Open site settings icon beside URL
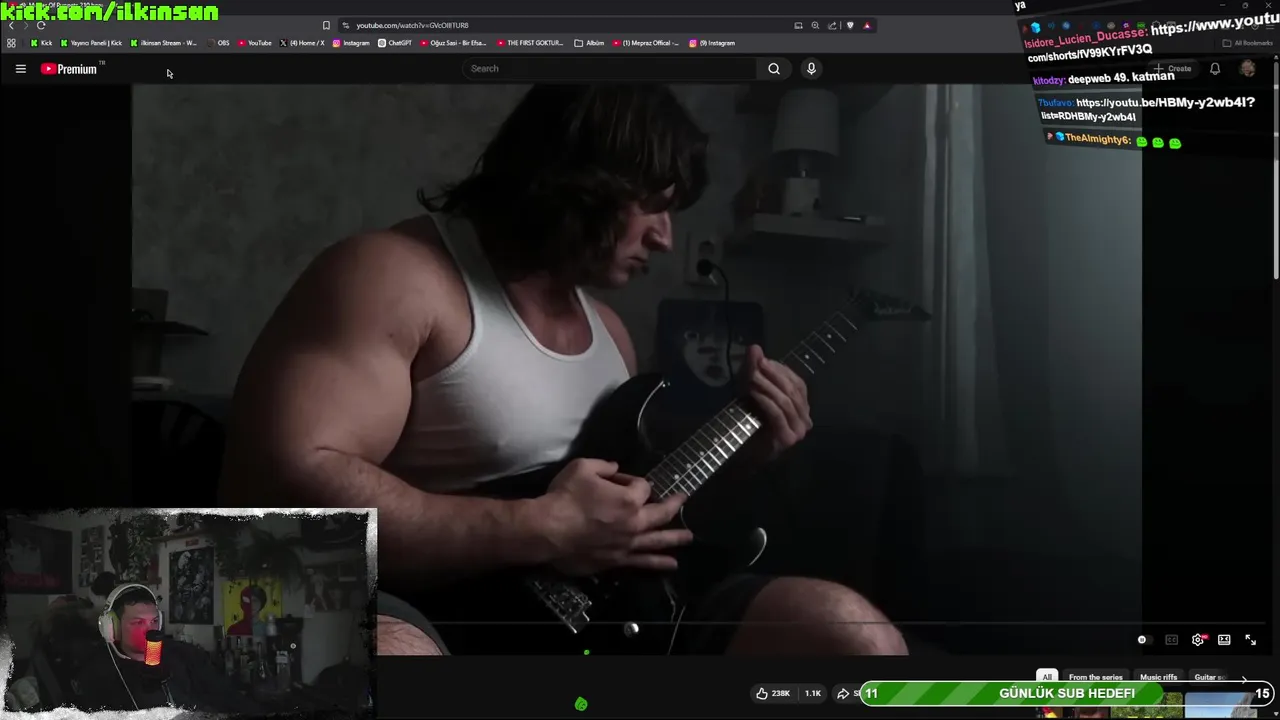 coord(345,25)
